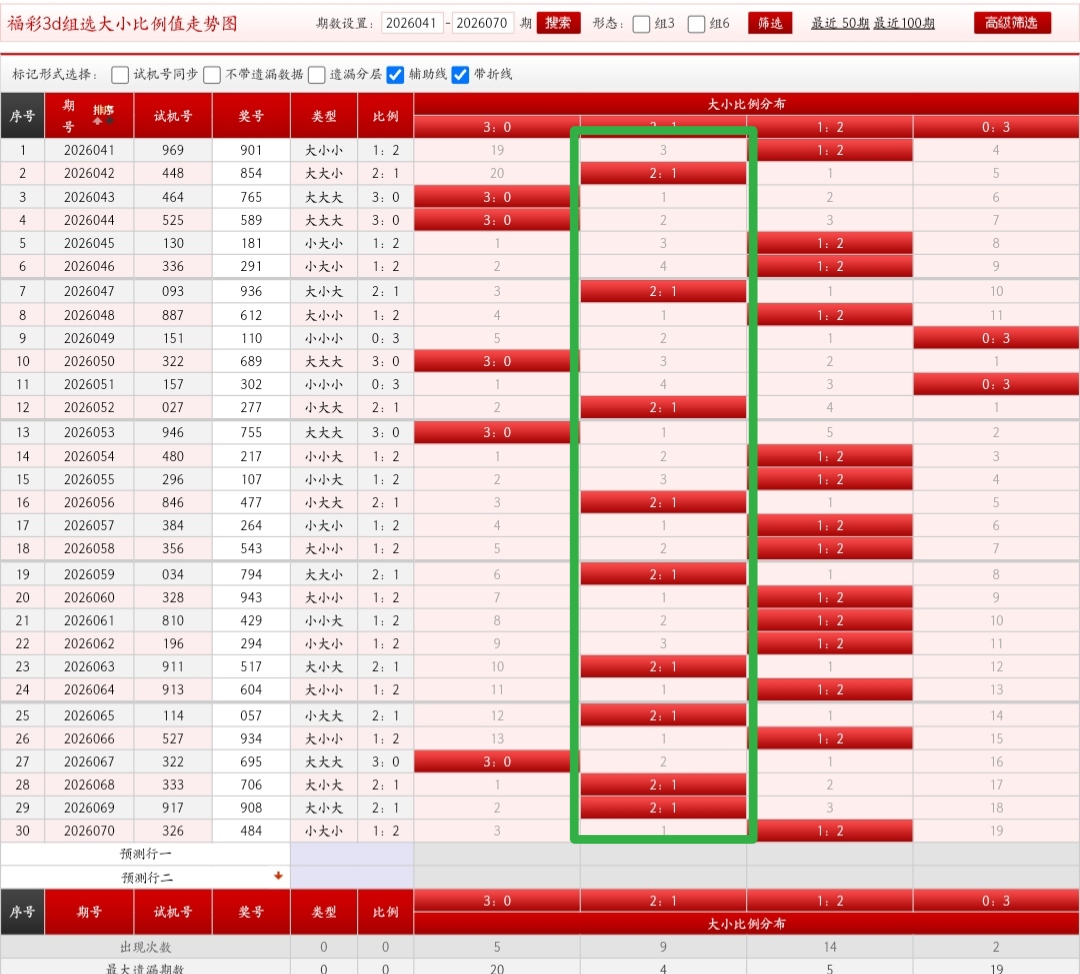Show the 最近100期 results
Image resolution: width=1080 pixels, height=974 pixels.
pos(904,23)
